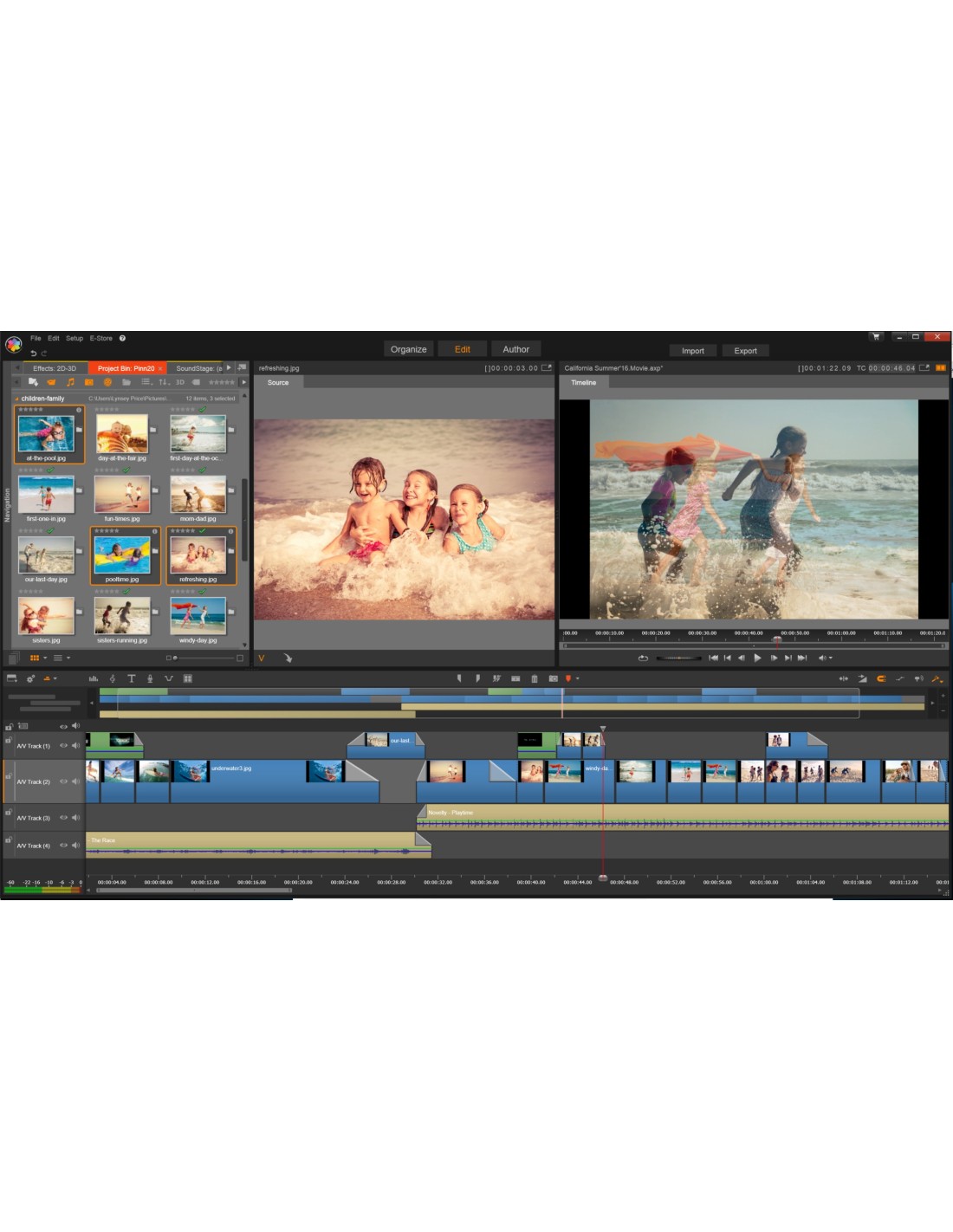
Task: Open the audio mixer levels icon
Action: [x=93, y=678]
